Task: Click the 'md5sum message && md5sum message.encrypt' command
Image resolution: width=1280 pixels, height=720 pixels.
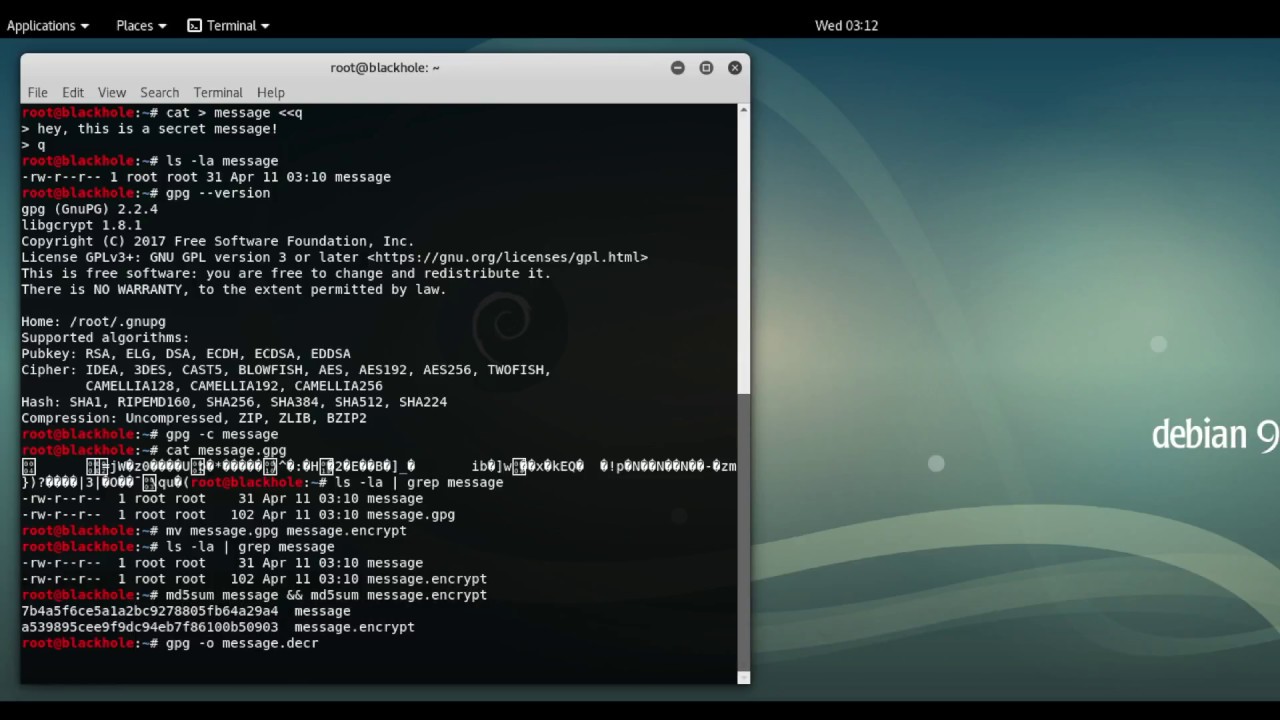Action: tap(326, 595)
